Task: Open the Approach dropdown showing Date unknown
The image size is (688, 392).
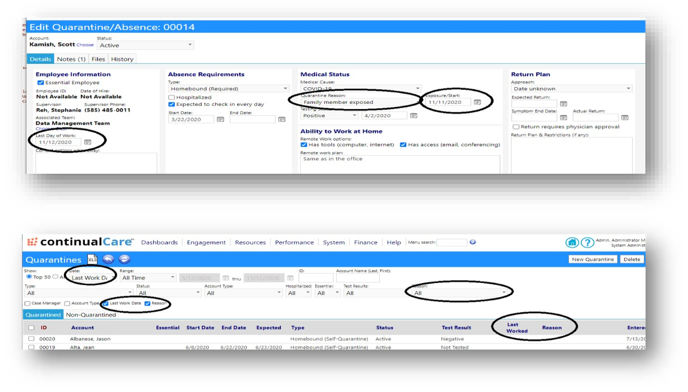Action: click(x=572, y=89)
